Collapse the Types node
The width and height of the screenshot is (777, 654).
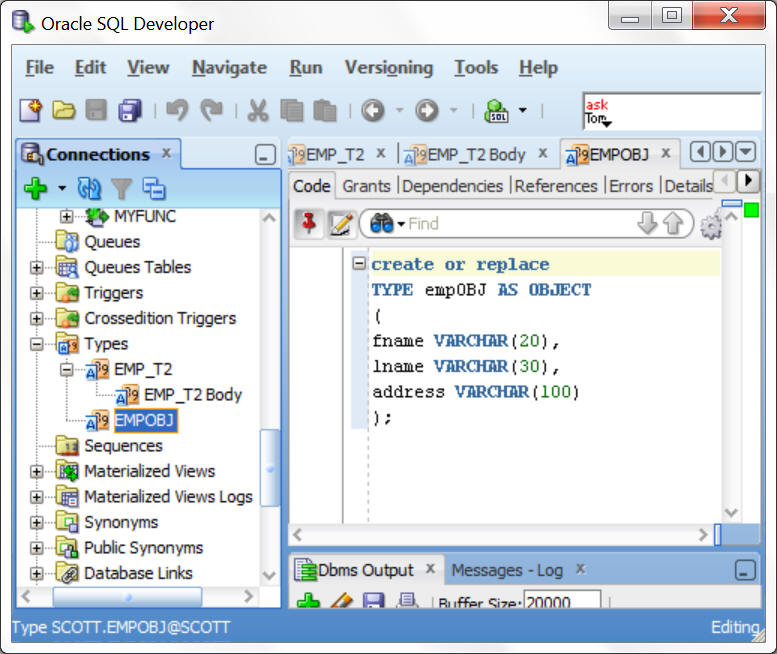36,344
